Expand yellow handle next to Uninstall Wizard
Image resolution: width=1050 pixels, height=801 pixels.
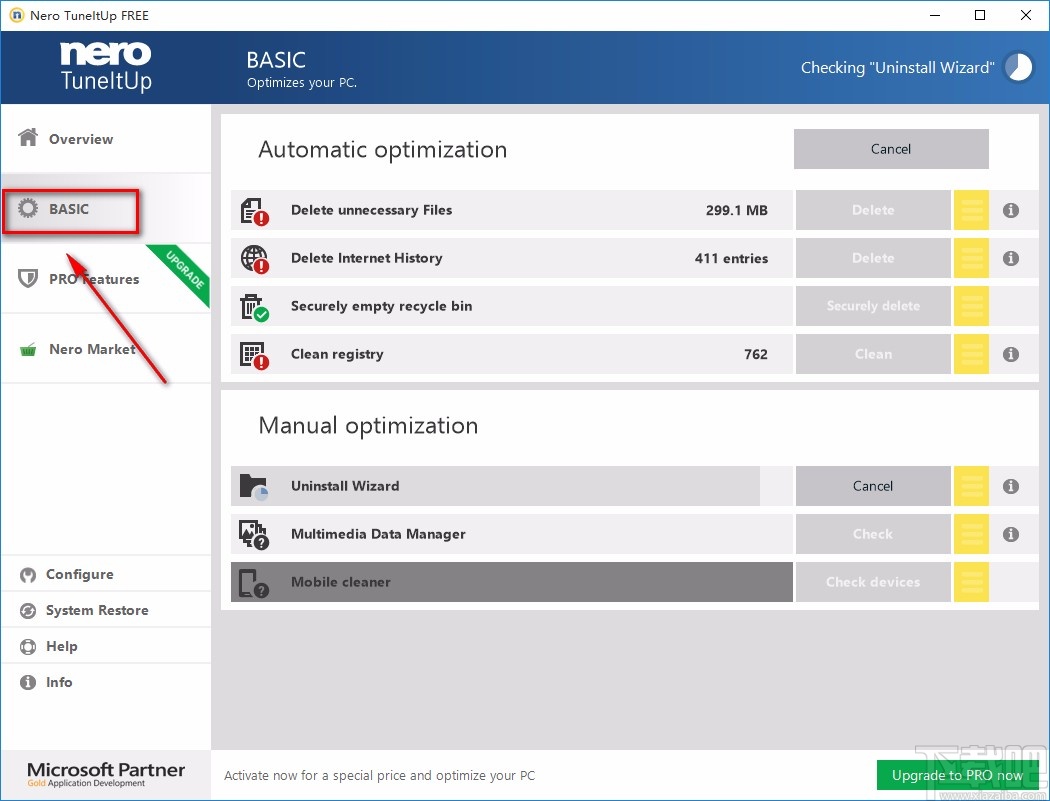click(971, 486)
